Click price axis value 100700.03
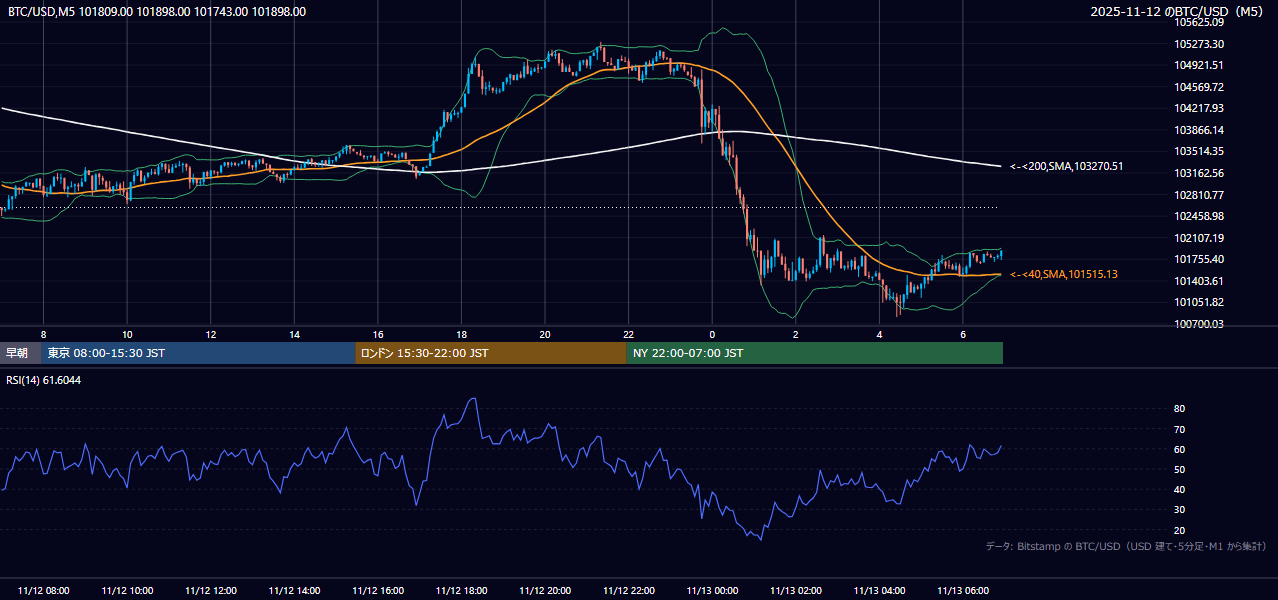The height and width of the screenshot is (600, 1278). [1200, 324]
